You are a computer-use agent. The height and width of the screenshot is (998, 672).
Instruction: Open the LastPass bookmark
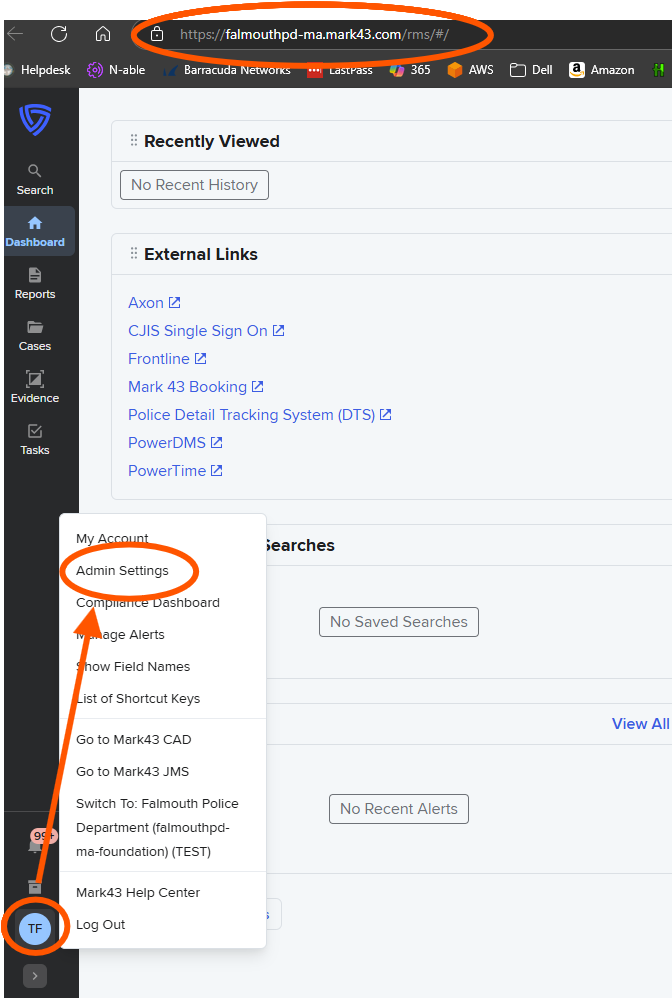(x=340, y=70)
